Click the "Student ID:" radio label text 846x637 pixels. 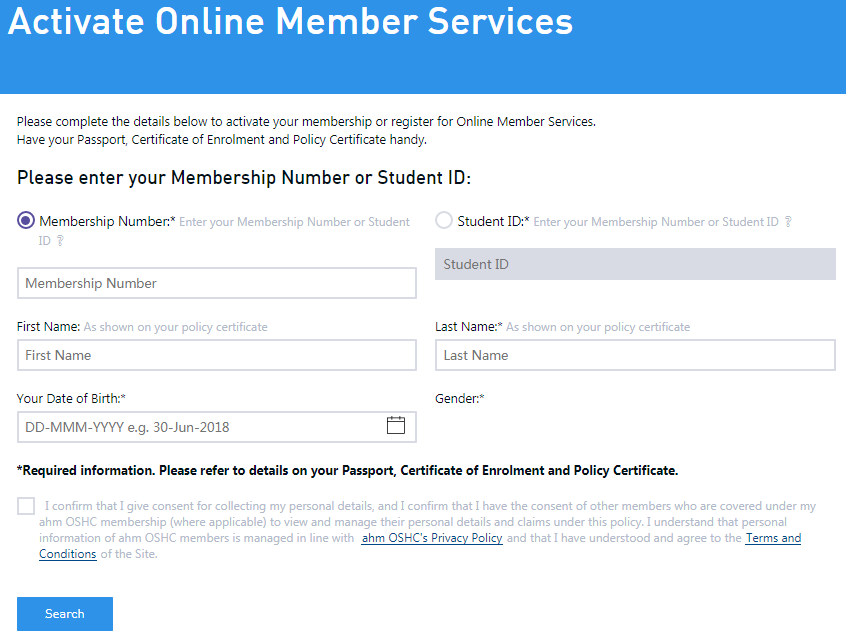492,221
